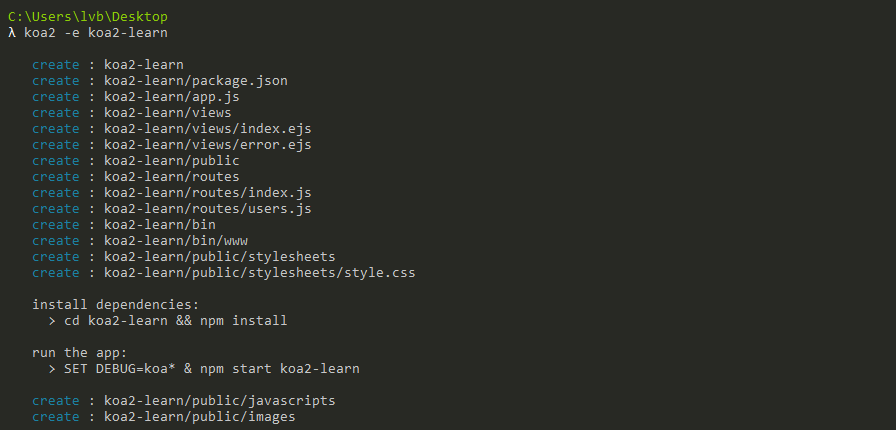Click the koa2-learn/public/images path

[x=199, y=417]
